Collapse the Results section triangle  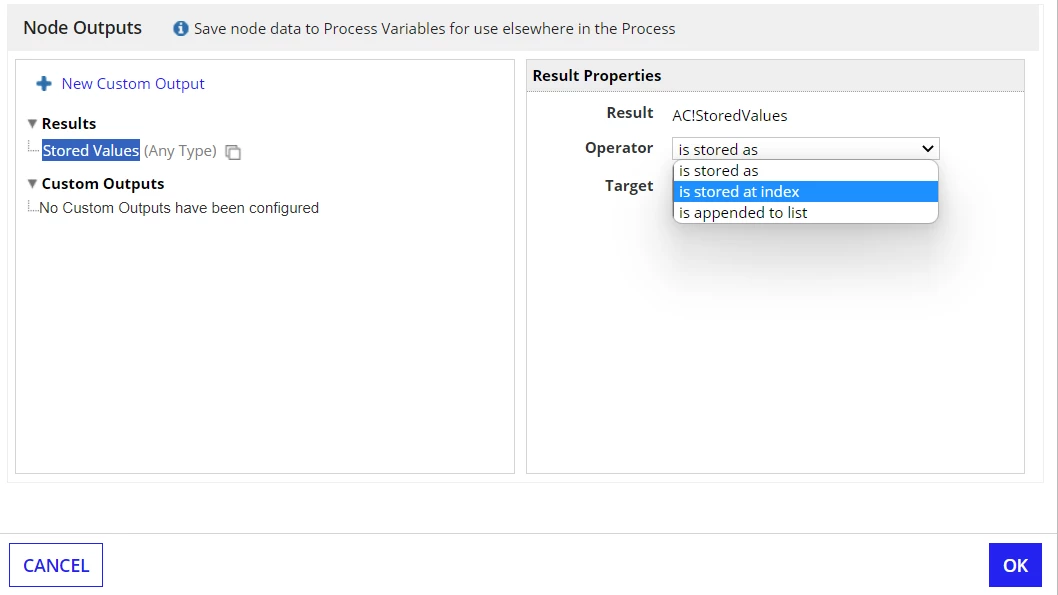click(x=32, y=123)
